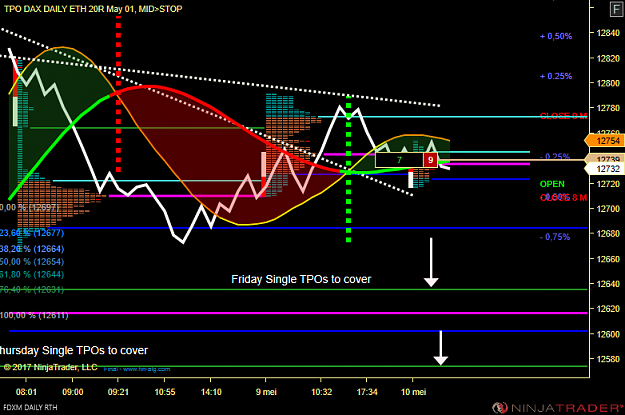
Task: Click the upper red CLOSE 8 M label
Action: (x=563, y=116)
